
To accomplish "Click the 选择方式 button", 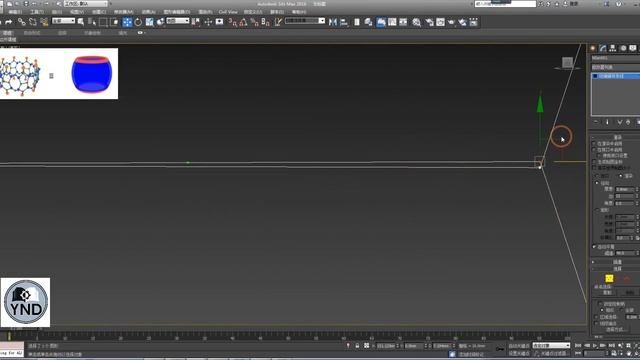I will [x=617, y=329].
